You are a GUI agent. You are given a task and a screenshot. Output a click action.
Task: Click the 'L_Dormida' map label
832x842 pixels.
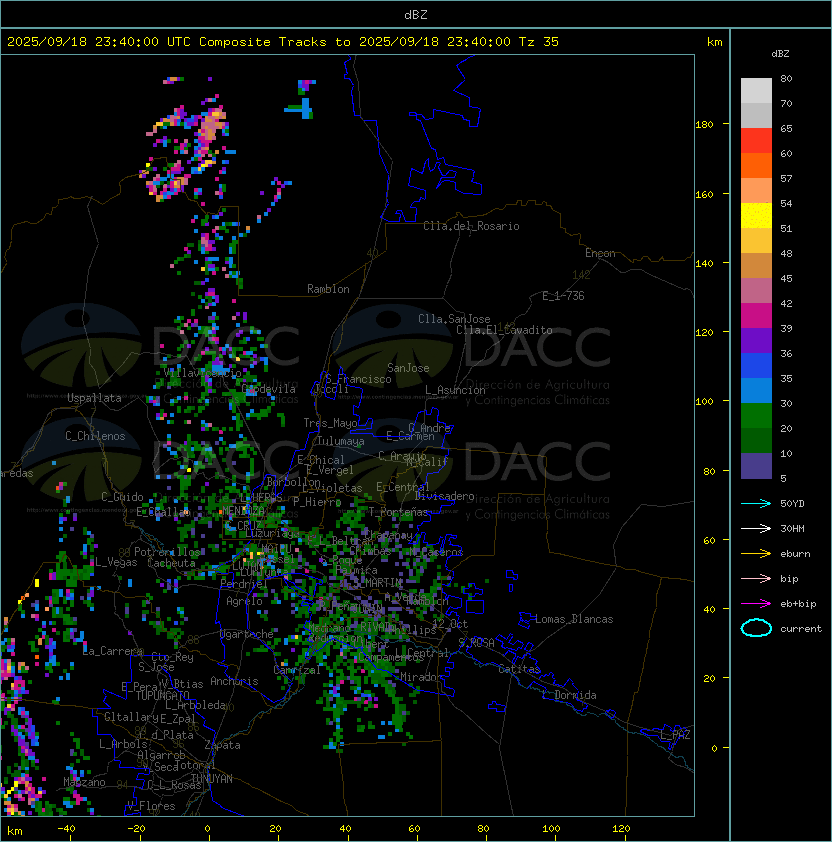569,695
